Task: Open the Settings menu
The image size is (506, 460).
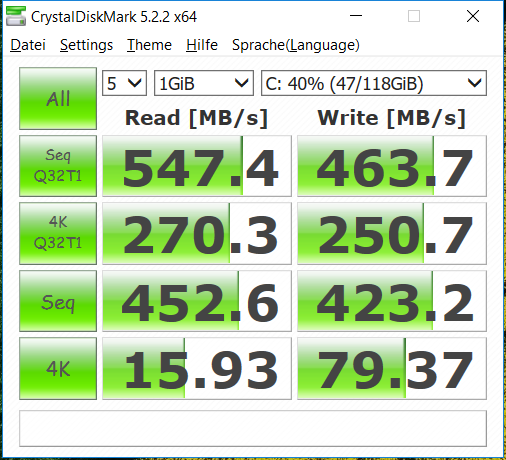Action: [x=86, y=45]
